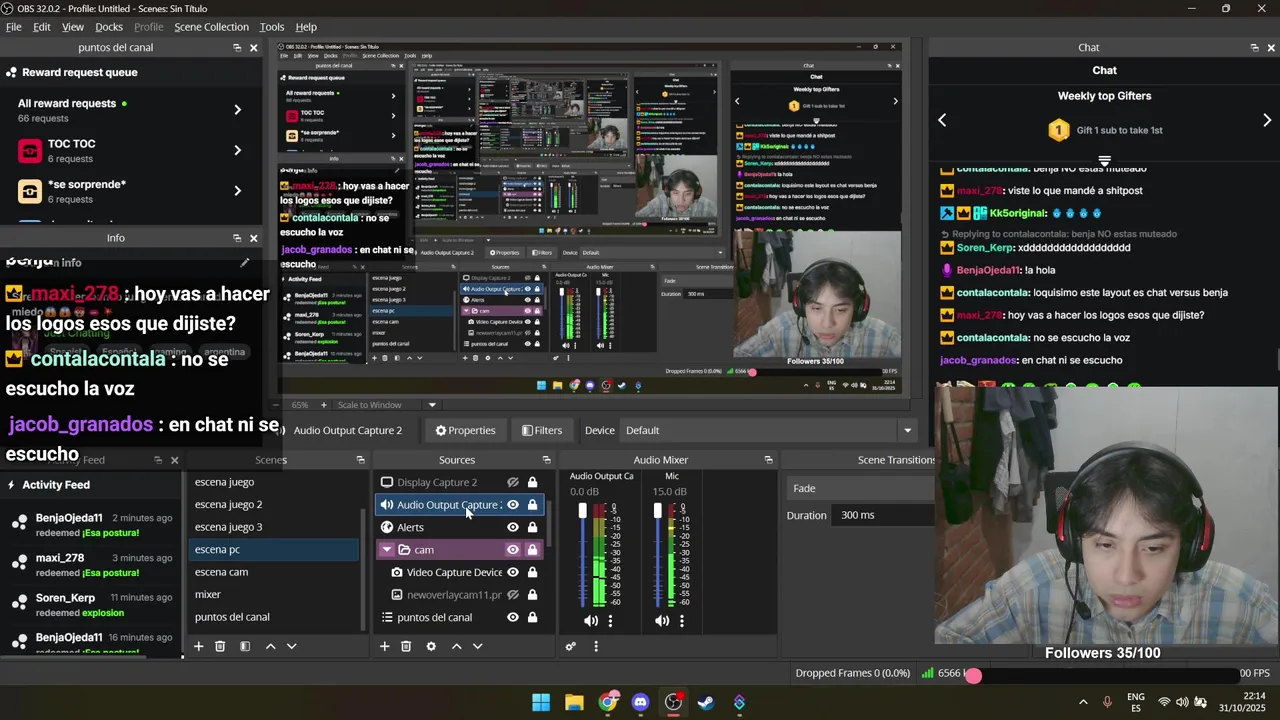Open Properties for Audio Output Capture 2
Screen dimensions: 1280x720
pos(465,431)
